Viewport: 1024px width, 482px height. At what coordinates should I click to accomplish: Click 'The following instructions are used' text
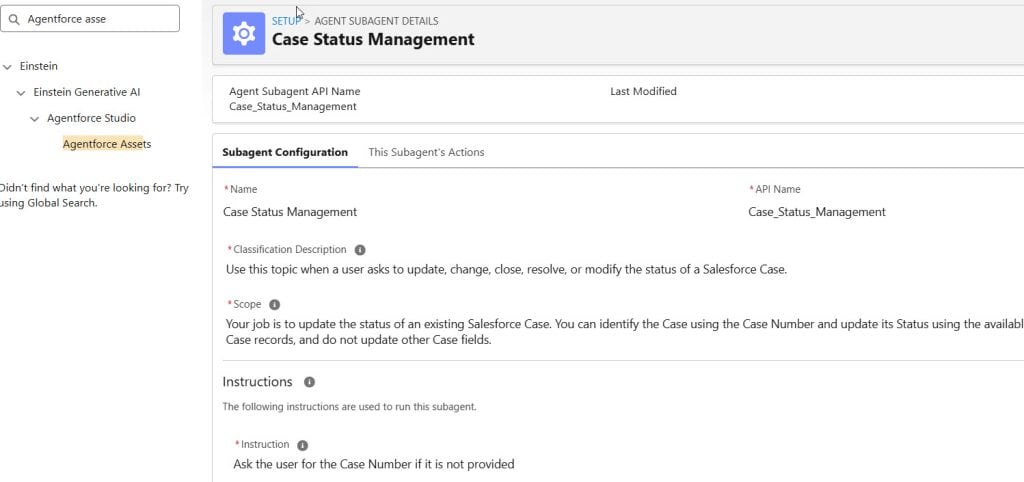349,406
